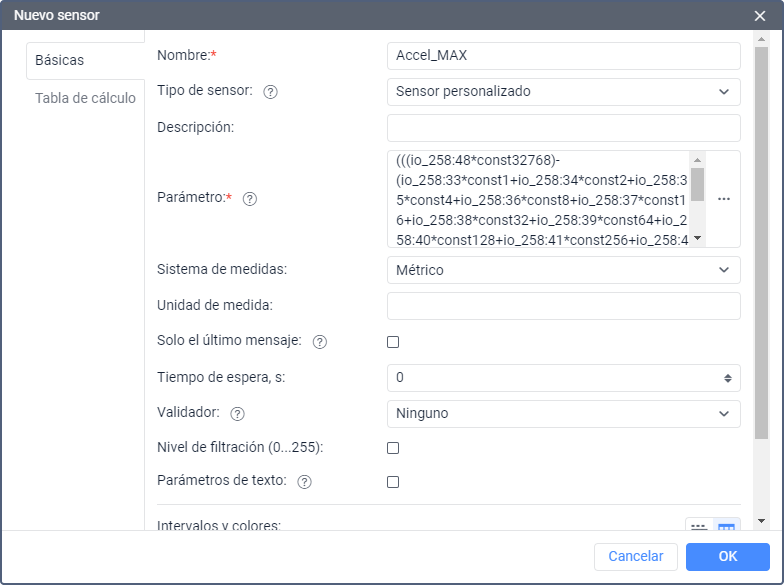The width and height of the screenshot is (784, 585).
Task: Click the Validador help question mark
Action: [238, 414]
